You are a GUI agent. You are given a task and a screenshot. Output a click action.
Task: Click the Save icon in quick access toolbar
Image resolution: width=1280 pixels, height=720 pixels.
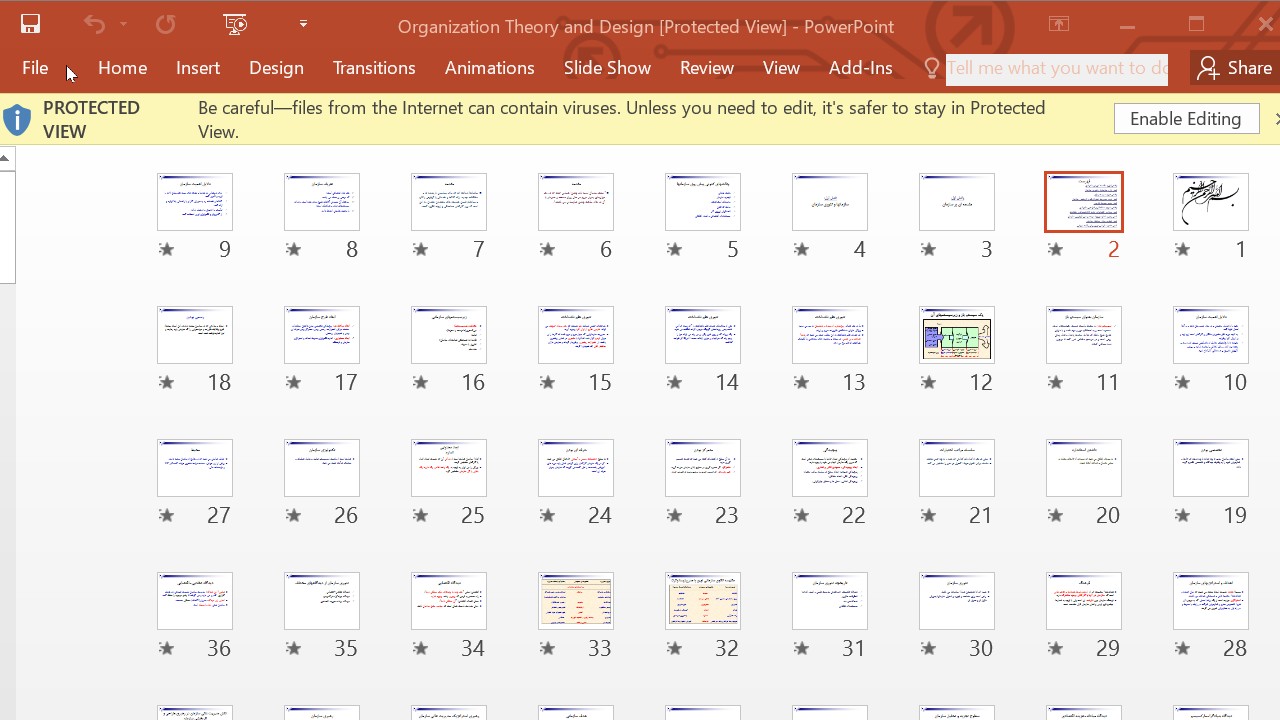click(30, 25)
